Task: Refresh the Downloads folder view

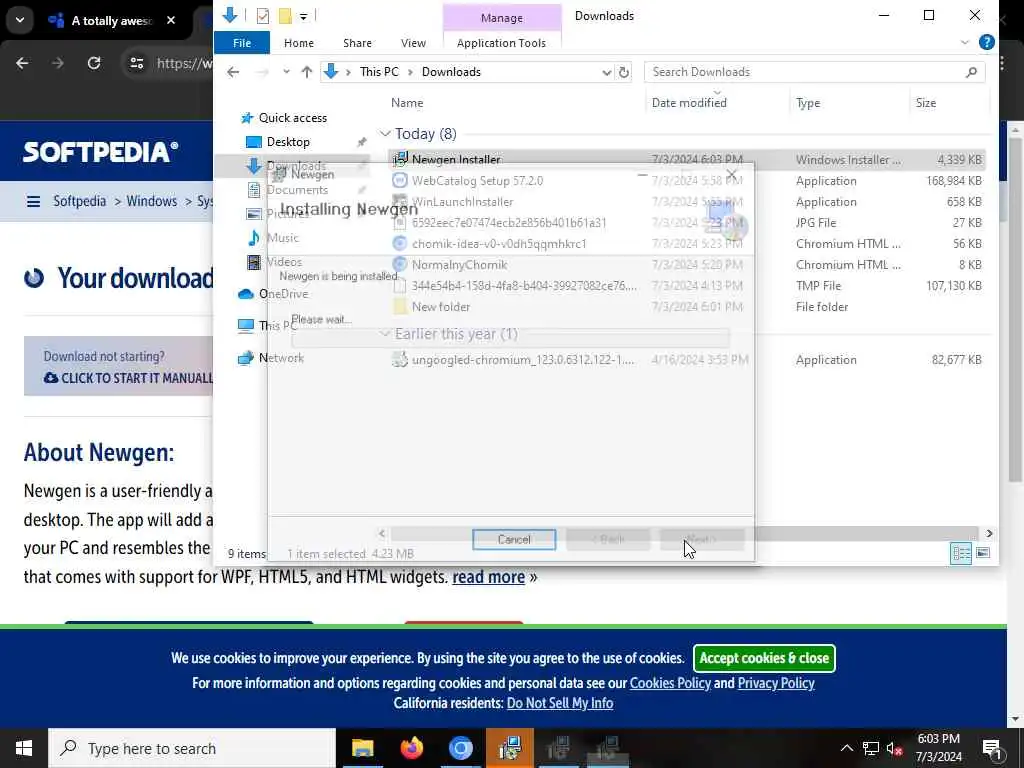Action: pyautogui.click(x=624, y=72)
